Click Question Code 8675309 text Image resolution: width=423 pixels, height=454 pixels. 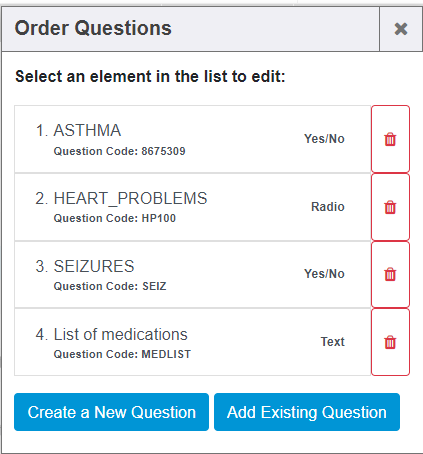click(119, 151)
